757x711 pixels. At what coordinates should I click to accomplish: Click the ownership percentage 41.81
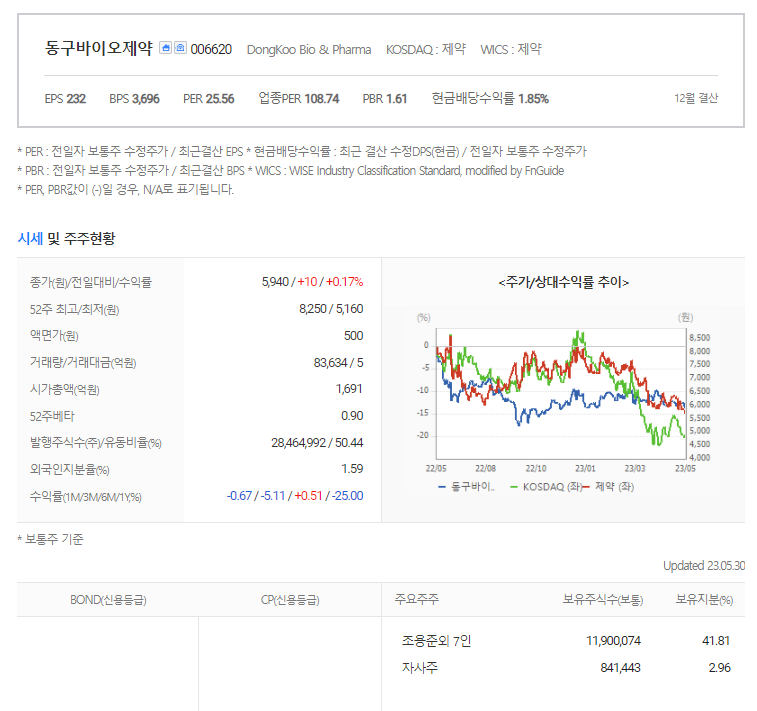[x=716, y=641]
